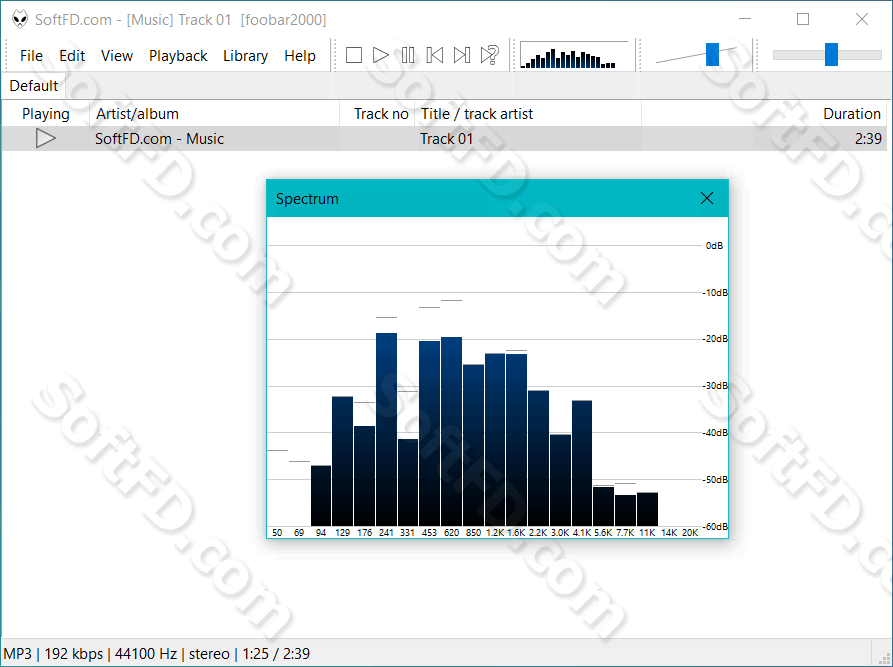Image resolution: width=893 pixels, height=667 pixels.
Task: Open the View menu
Action: point(117,56)
